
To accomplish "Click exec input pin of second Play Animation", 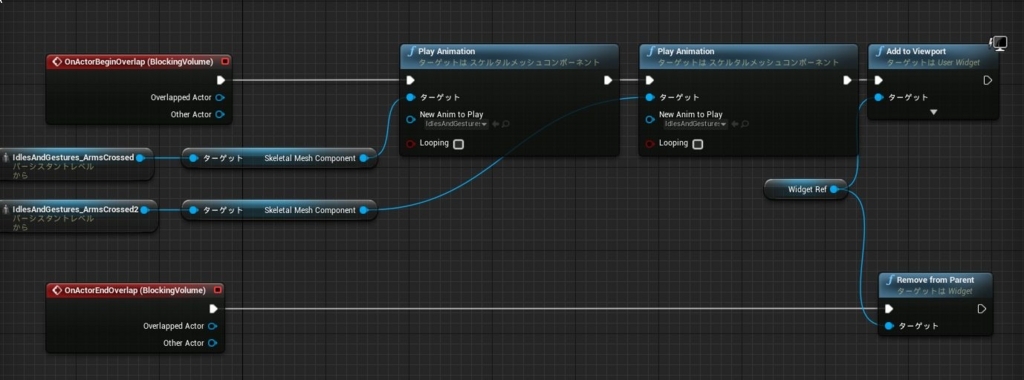I will pyautogui.click(x=649, y=80).
